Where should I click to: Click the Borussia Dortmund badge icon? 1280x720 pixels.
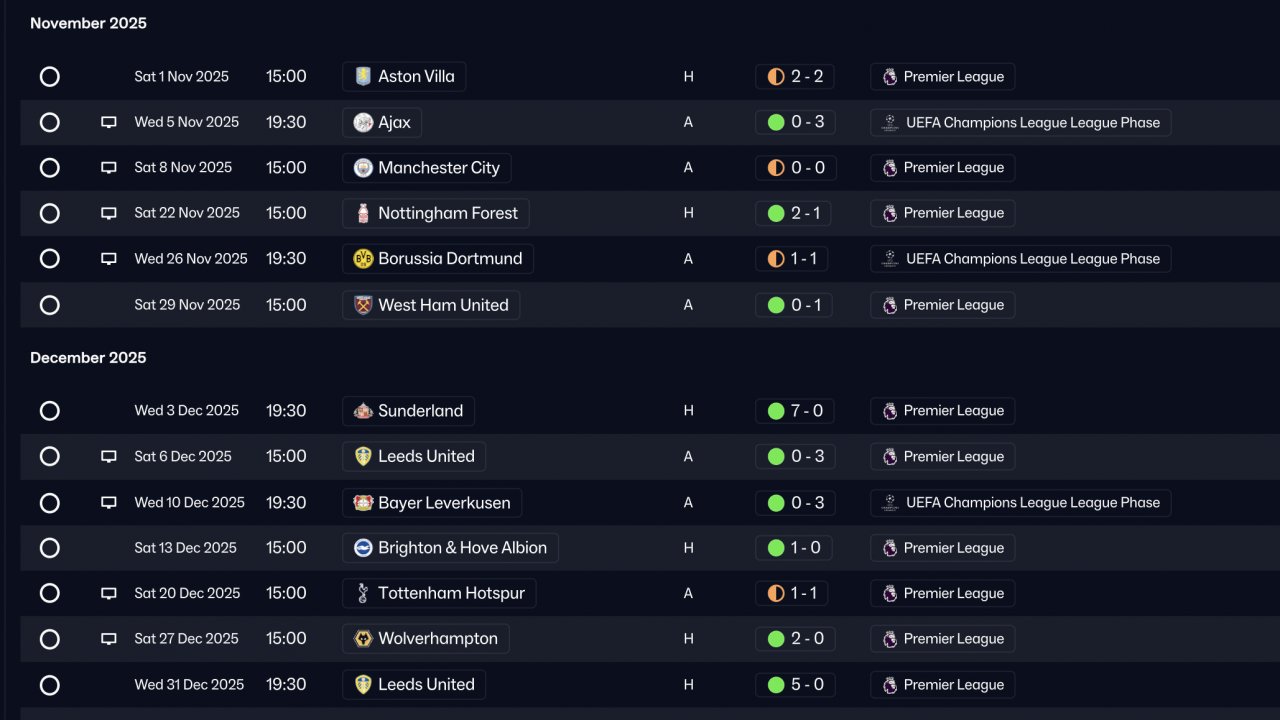click(363, 259)
